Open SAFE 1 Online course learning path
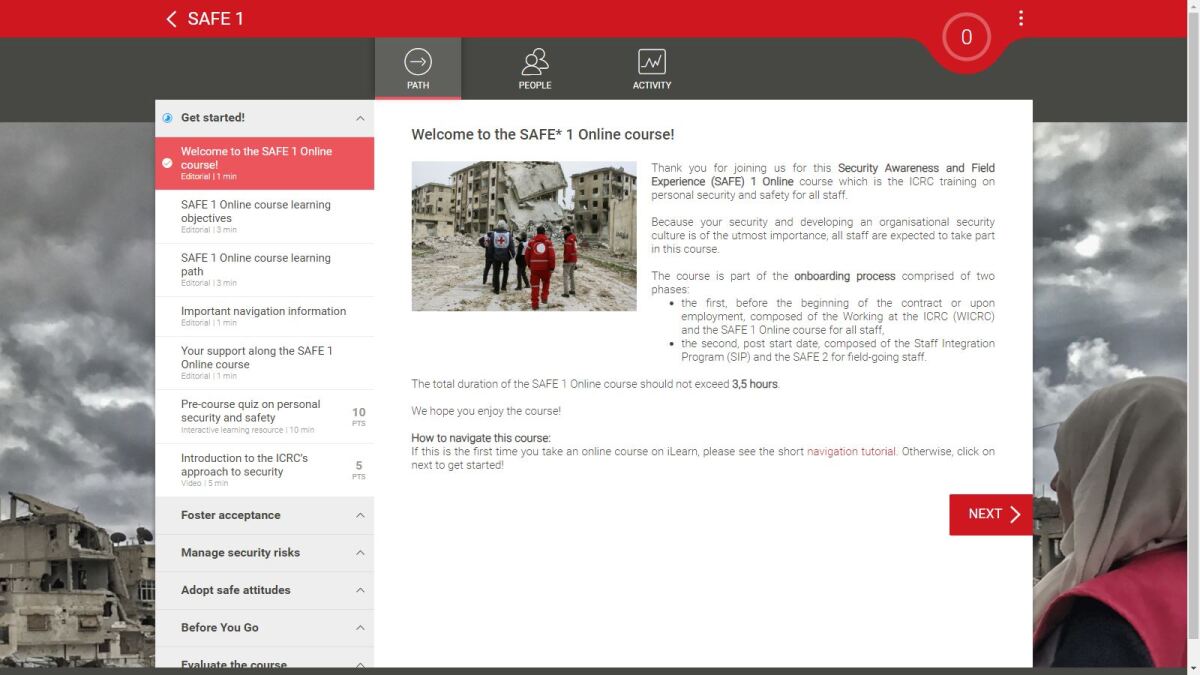The image size is (1200, 675). [x=265, y=270]
